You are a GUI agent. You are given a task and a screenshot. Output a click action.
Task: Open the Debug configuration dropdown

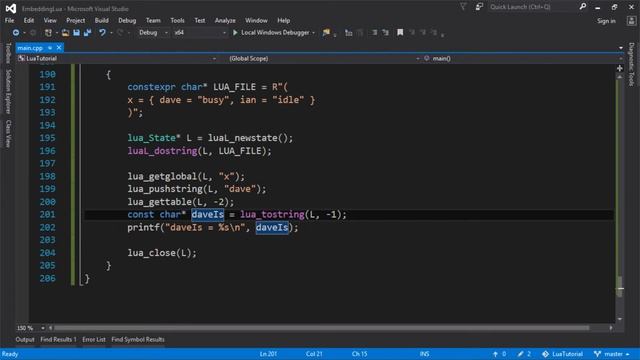[152, 33]
